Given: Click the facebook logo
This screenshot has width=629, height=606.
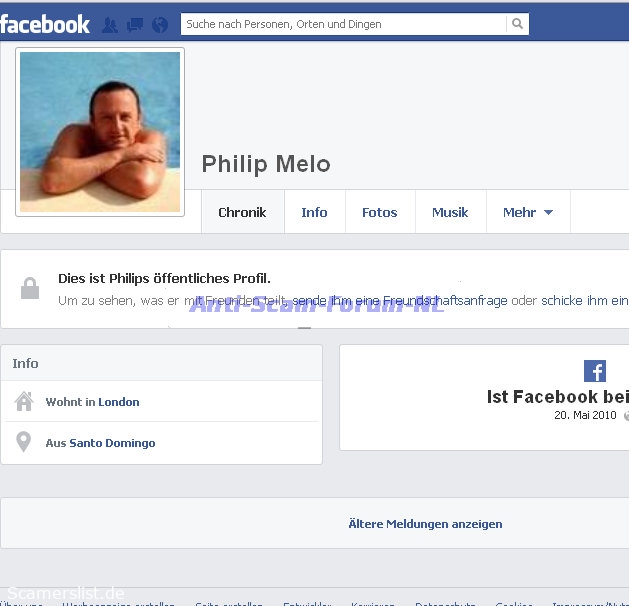Looking at the screenshot, I should [45, 25].
